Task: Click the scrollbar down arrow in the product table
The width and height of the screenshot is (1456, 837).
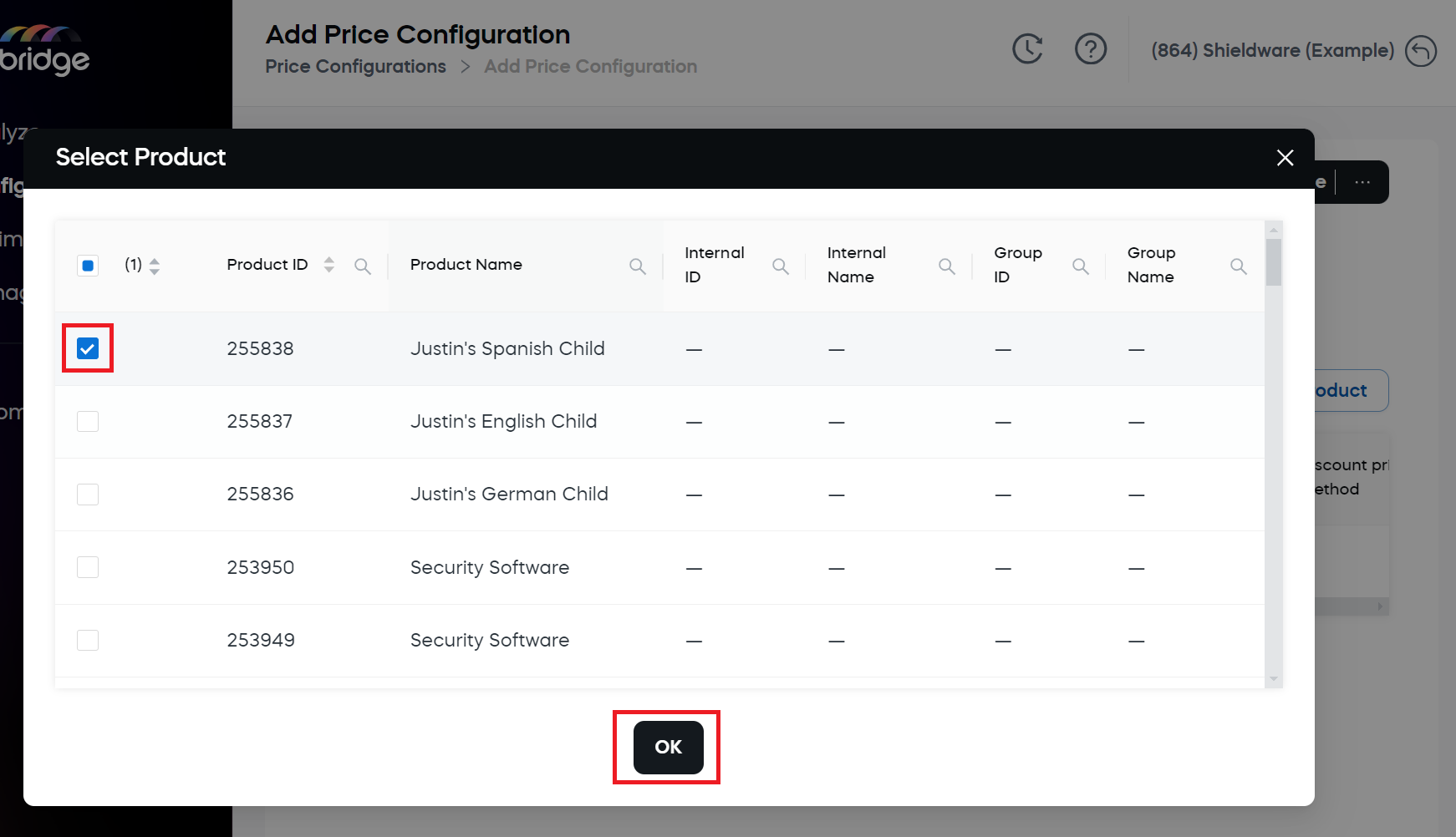Action: (1274, 679)
